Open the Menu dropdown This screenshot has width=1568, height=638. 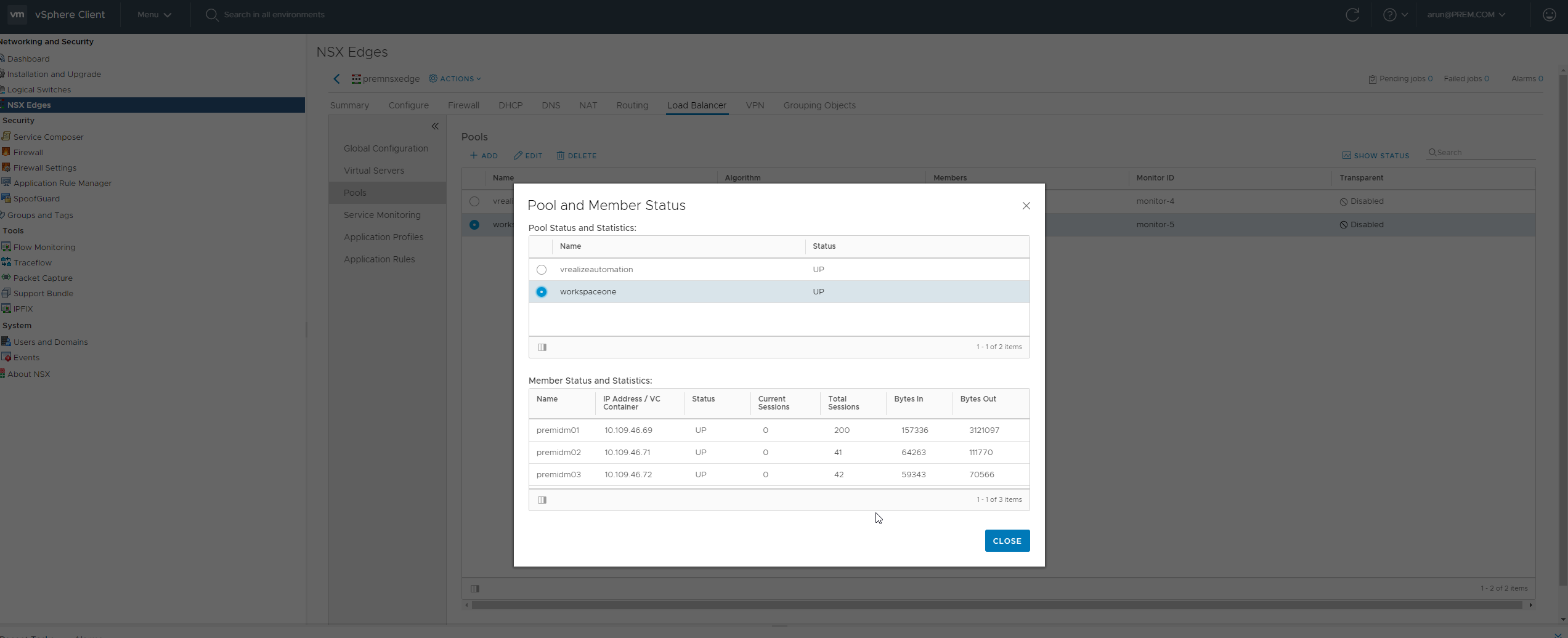(154, 15)
